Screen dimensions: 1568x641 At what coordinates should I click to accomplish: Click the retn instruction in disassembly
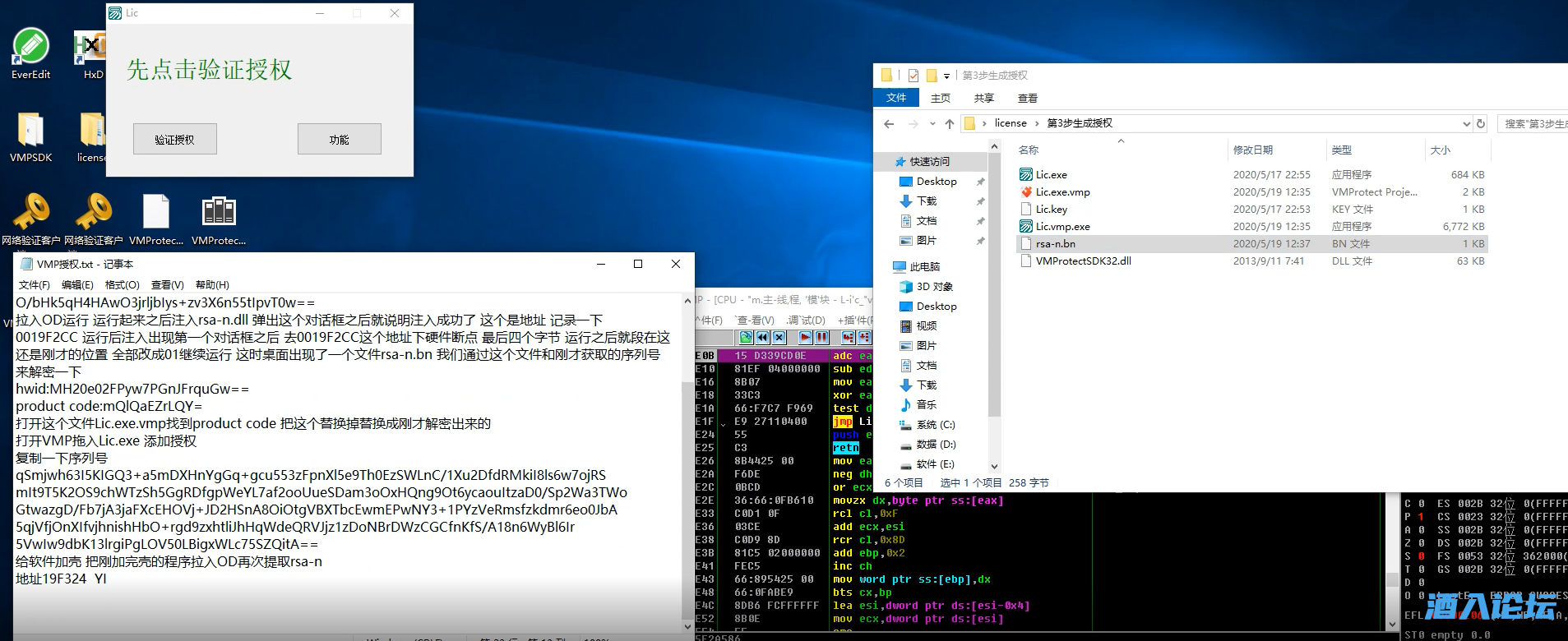pyautogui.click(x=846, y=447)
